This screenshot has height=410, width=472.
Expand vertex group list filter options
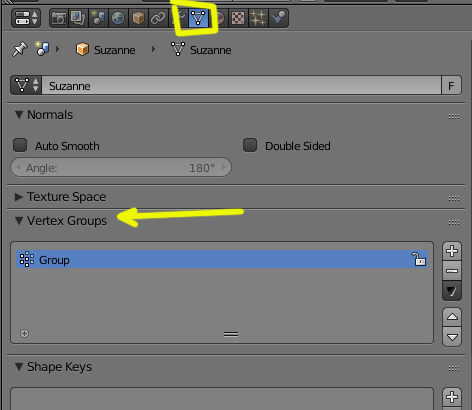tap(24, 333)
